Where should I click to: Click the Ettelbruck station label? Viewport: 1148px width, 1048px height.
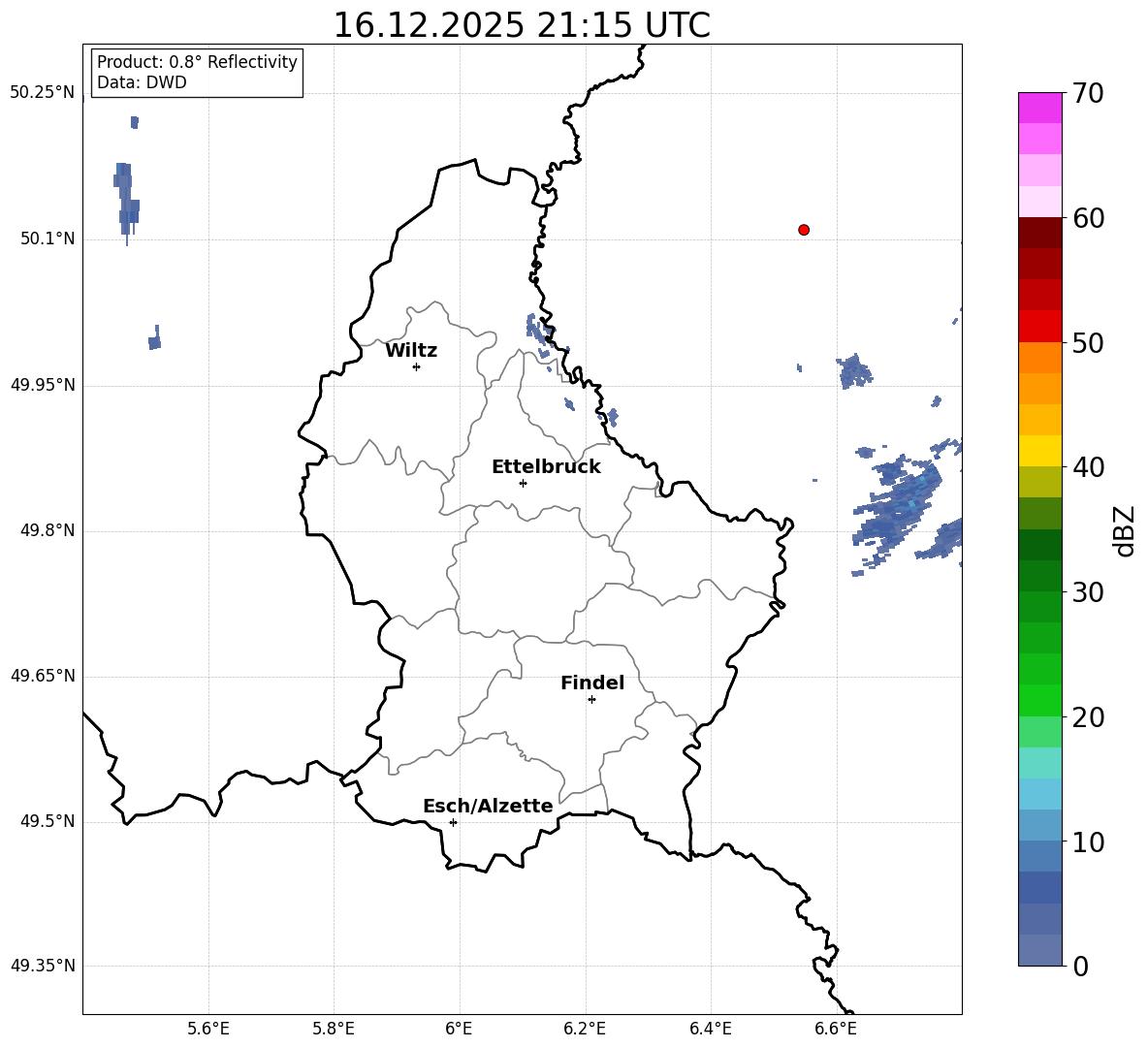click(x=546, y=467)
